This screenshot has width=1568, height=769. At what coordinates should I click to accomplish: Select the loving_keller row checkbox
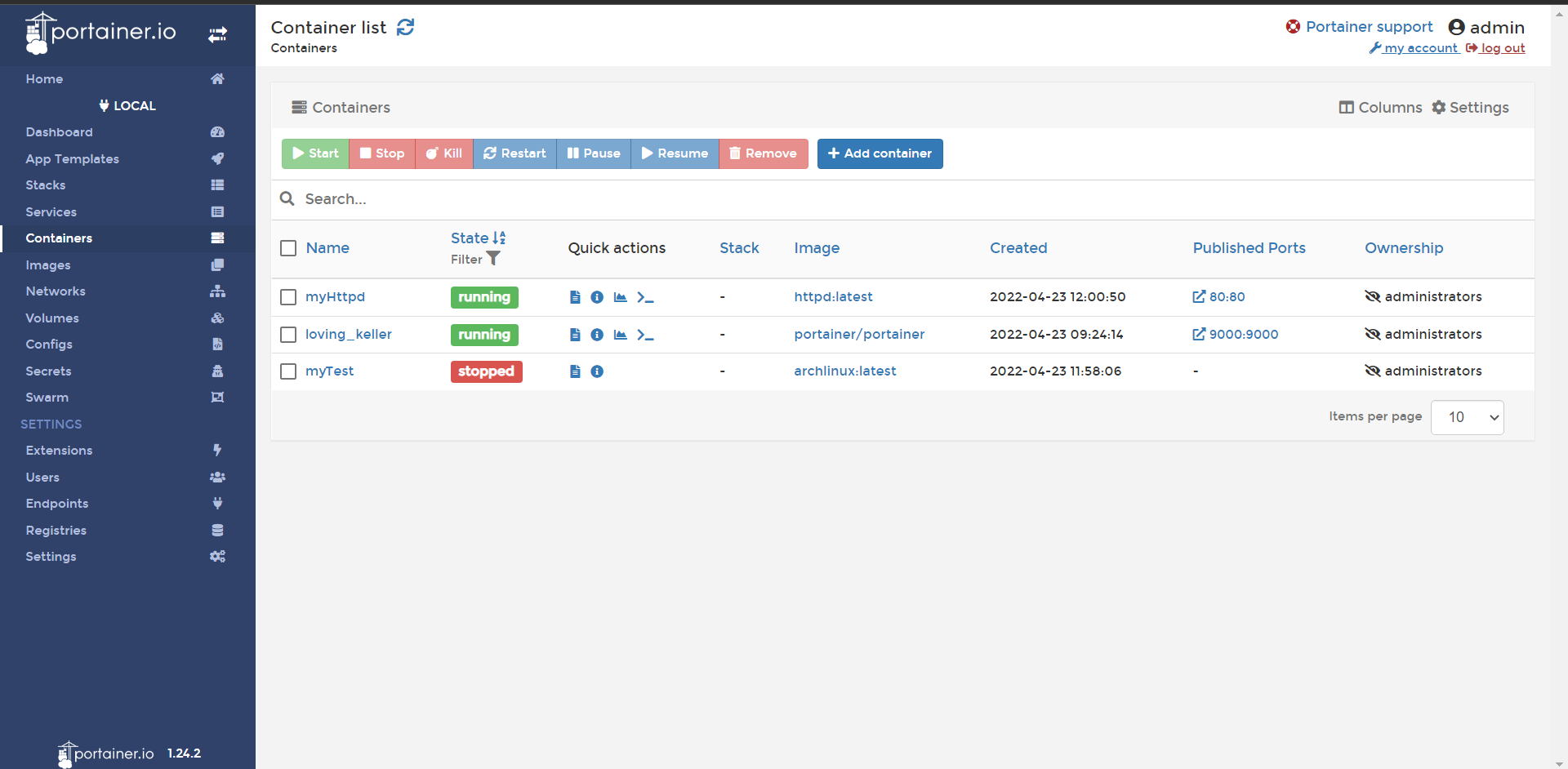click(x=288, y=335)
